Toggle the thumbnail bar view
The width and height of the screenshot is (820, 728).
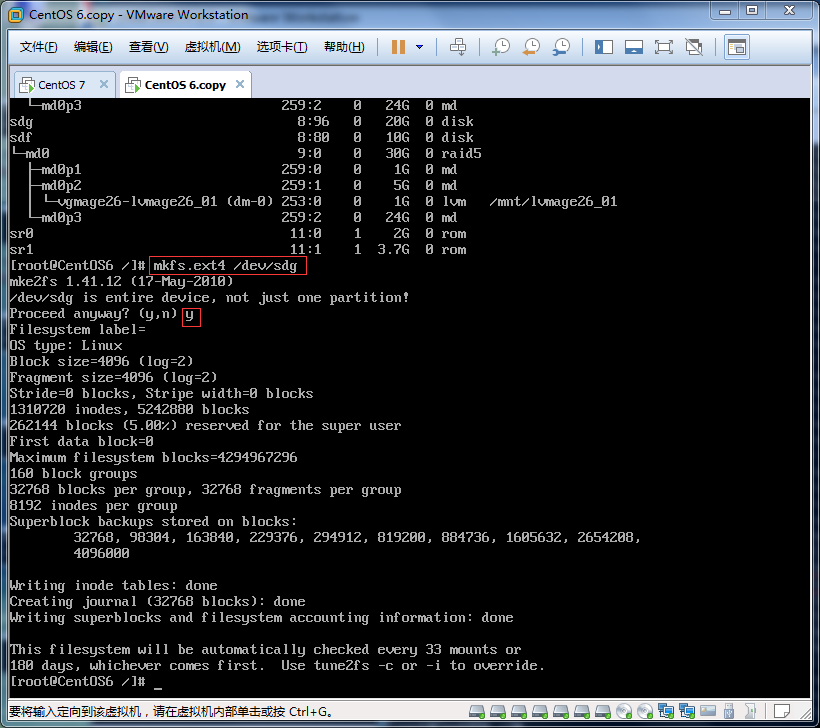tap(634, 47)
